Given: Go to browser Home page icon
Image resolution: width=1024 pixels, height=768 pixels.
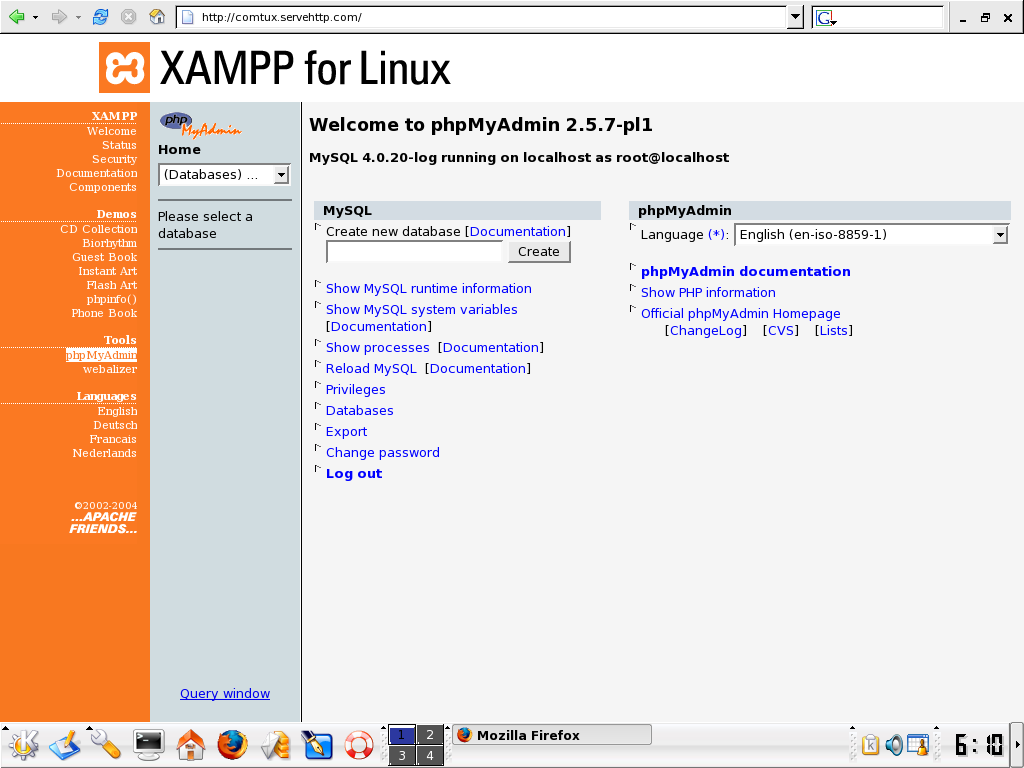Looking at the screenshot, I should (157, 17).
